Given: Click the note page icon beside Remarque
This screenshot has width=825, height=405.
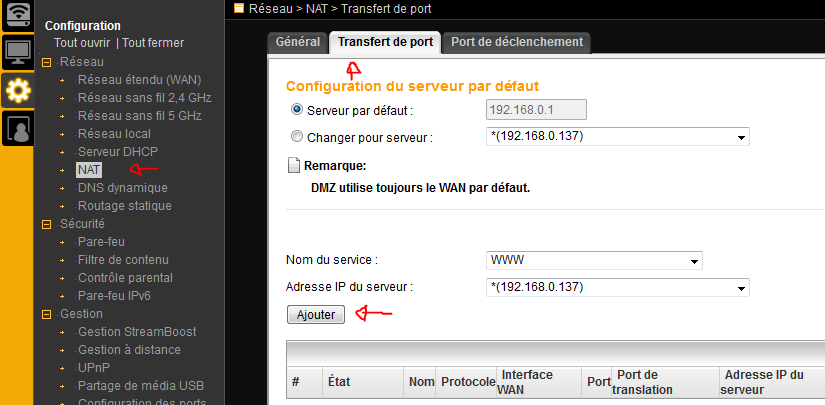Looking at the screenshot, I should click(294, 166).
